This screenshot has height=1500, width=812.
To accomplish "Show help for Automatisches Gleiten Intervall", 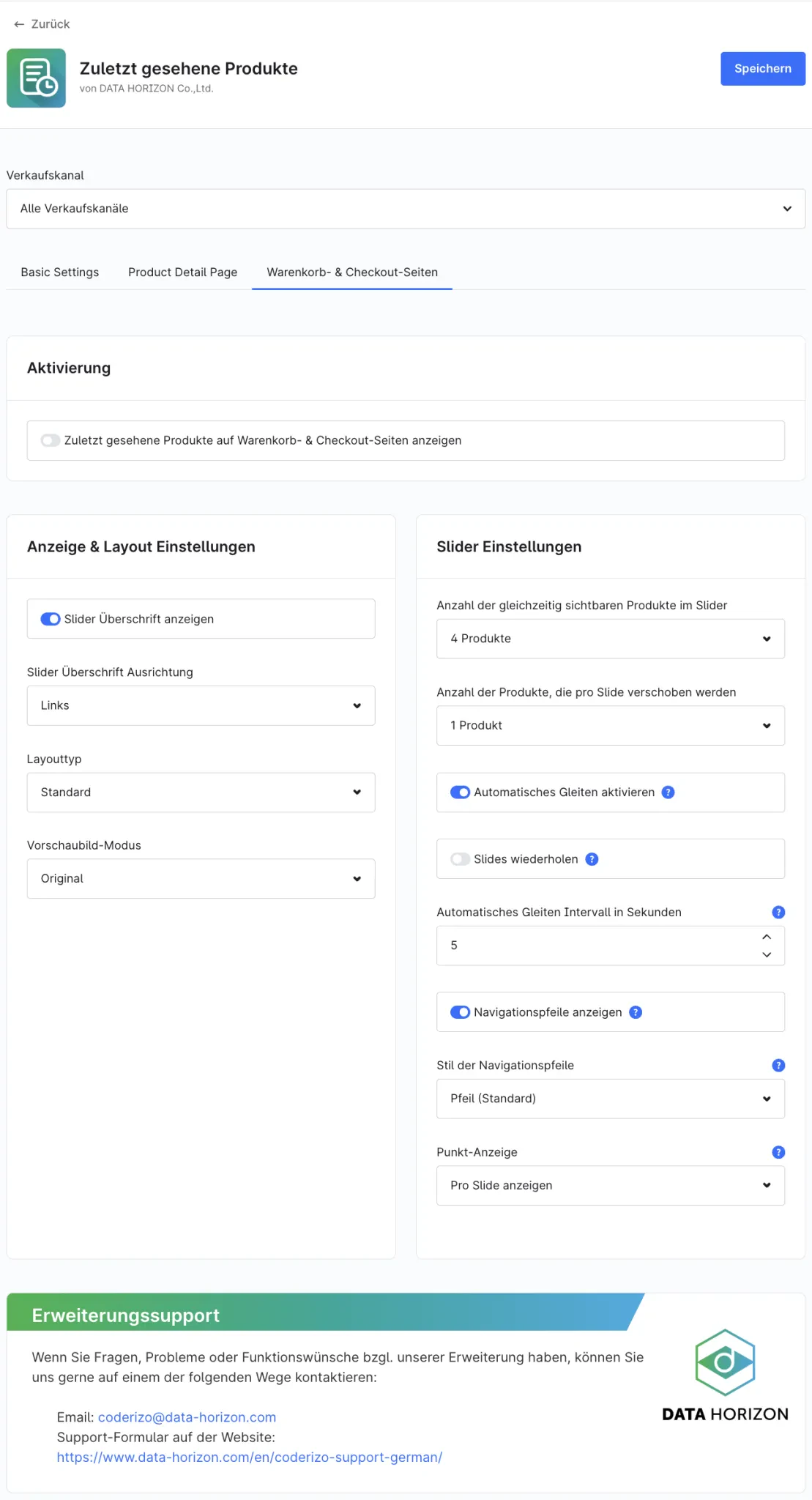I will [778, 912].
